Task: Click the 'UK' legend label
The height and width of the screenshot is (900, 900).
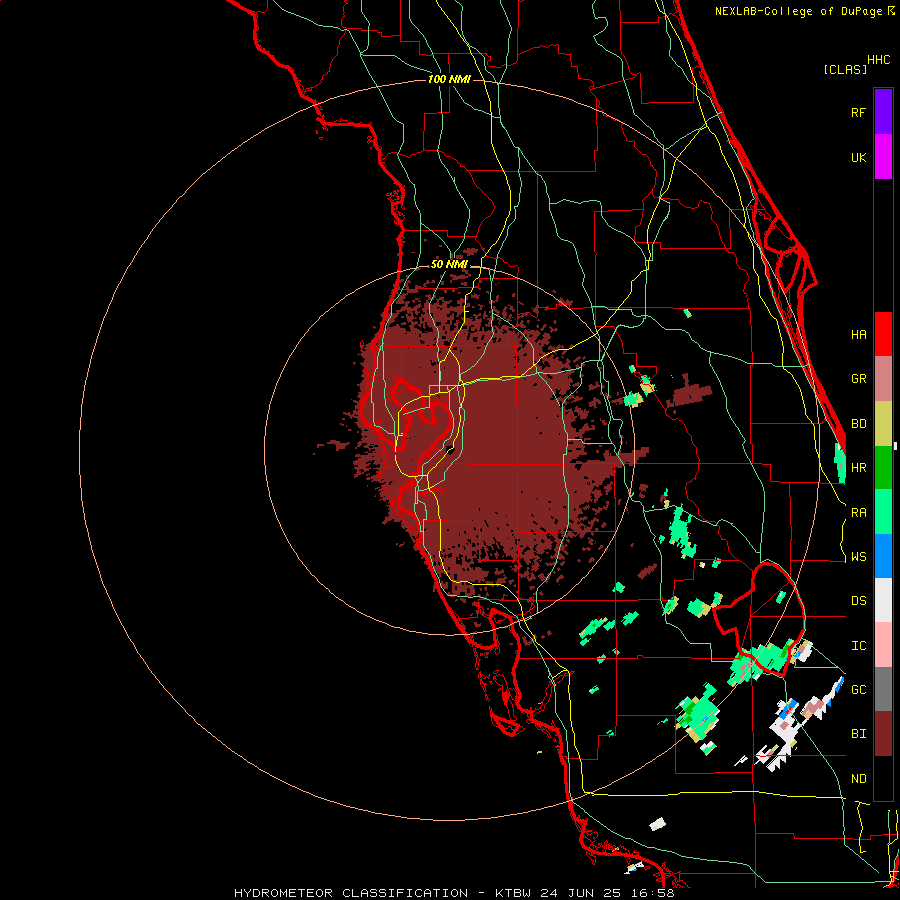Action: (x=858, y=157)
